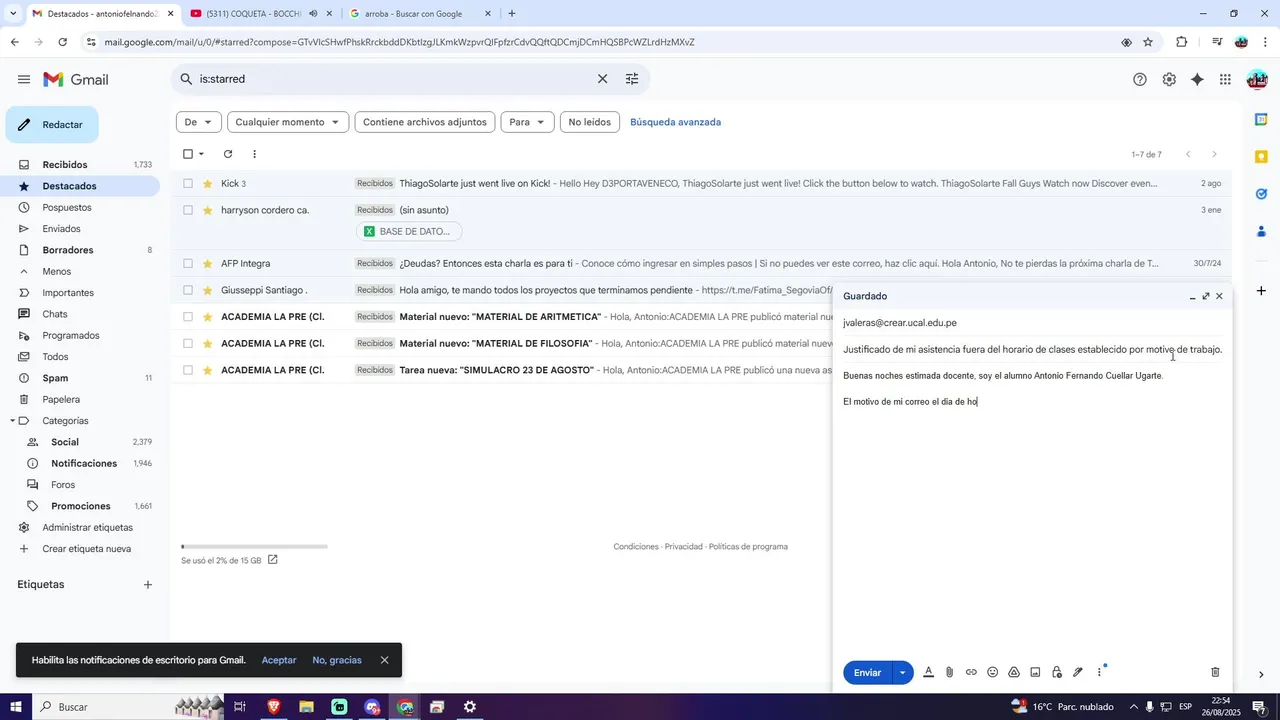This screenshot has width=1280, height=720.
Task: Open Google Tasks icon in side panel
Action: [1261, 194]
